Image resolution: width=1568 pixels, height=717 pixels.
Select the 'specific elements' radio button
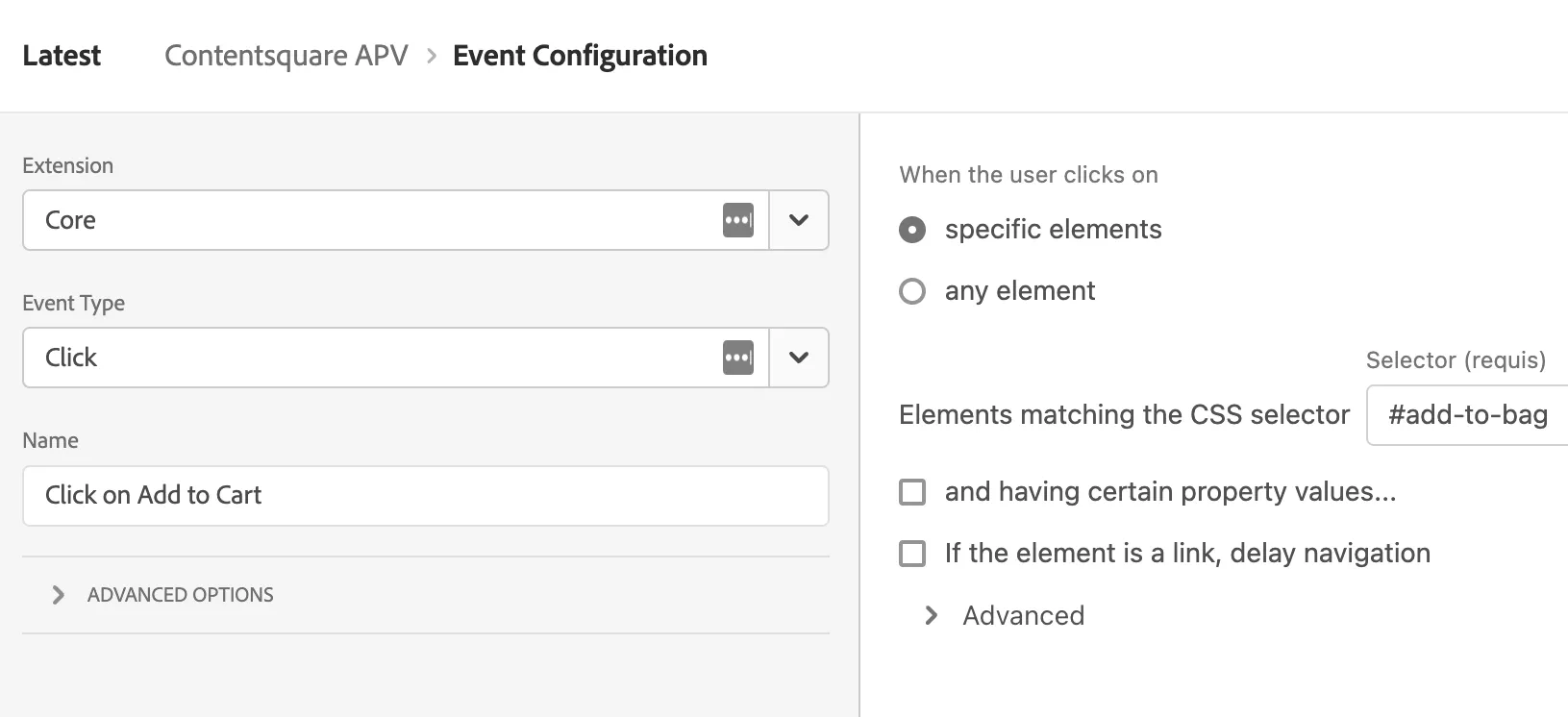(x=912, y=230)
